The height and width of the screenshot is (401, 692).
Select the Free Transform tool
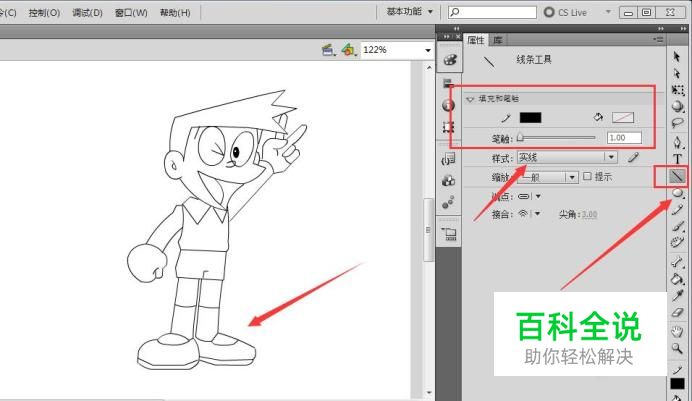click(677, 90)
